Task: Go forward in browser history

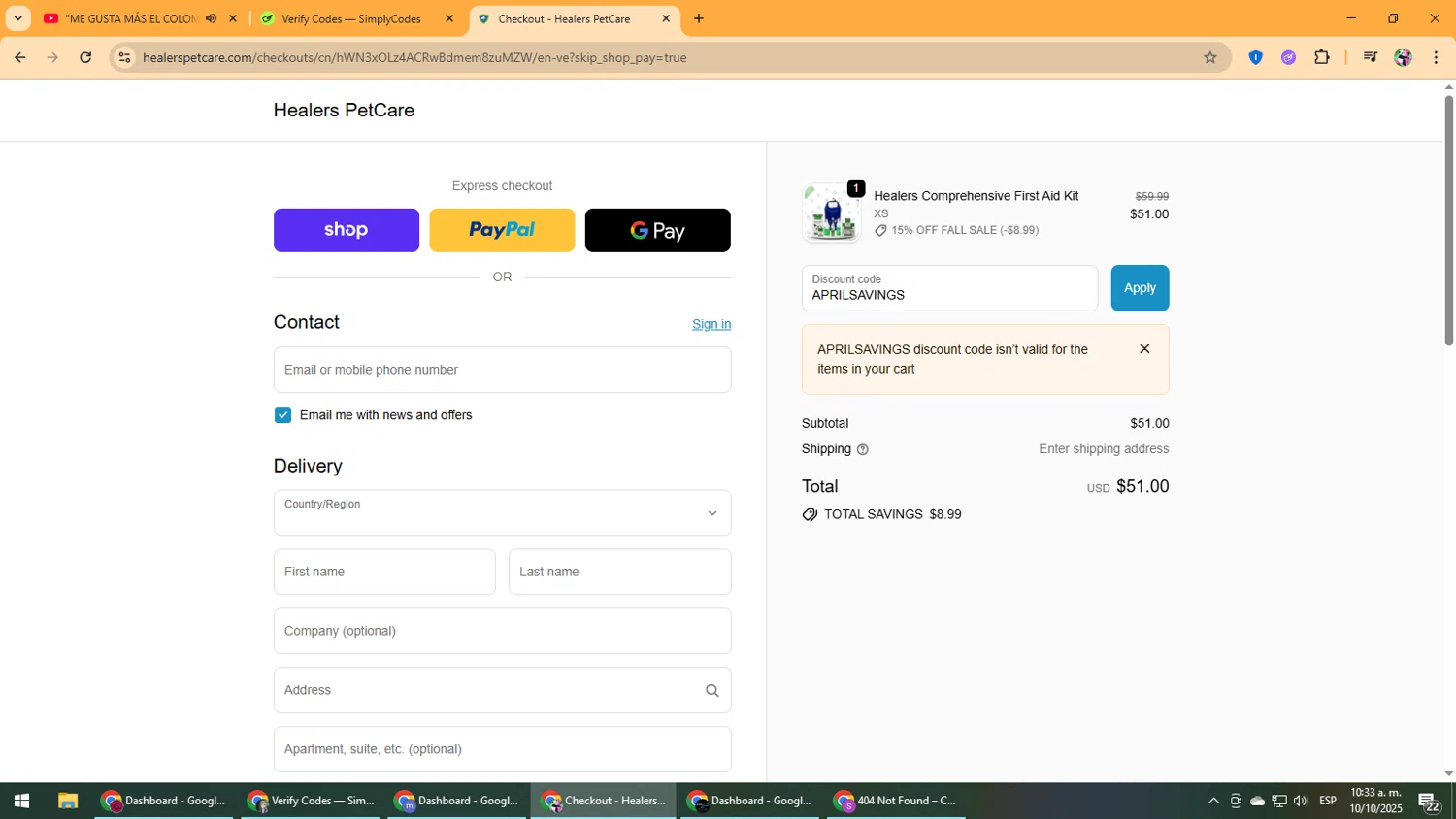Action: [x=52, y=57]
